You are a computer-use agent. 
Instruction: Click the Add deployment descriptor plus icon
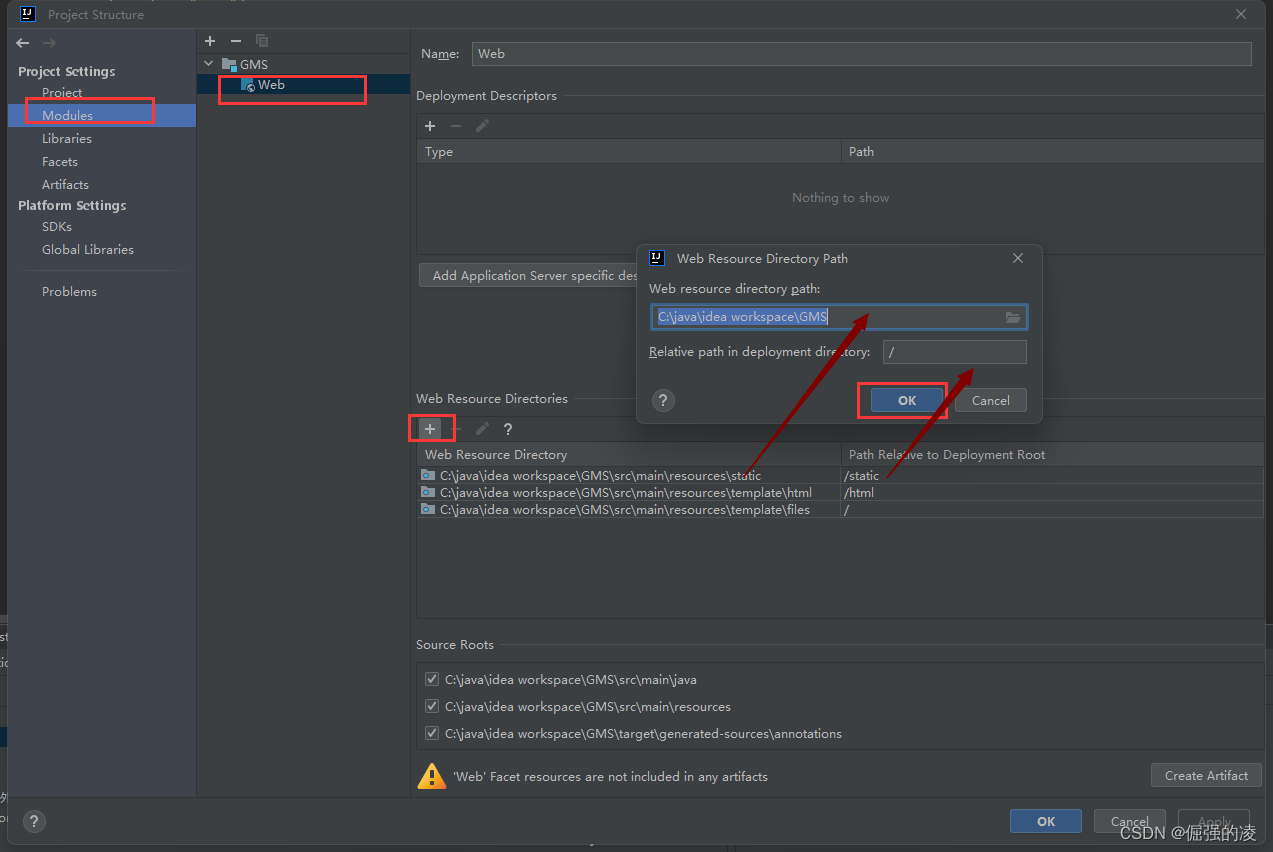pos(430,126)
